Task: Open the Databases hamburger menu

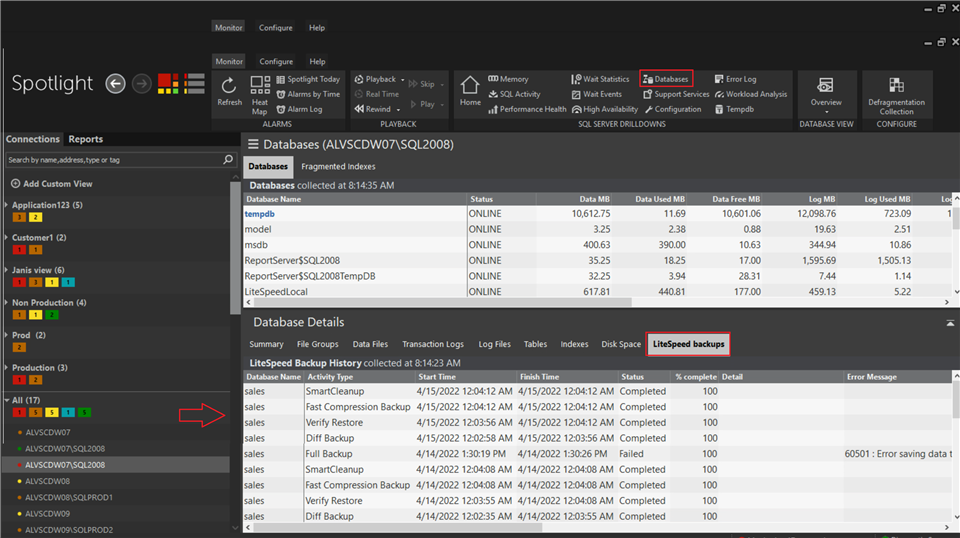Action: 253,144
